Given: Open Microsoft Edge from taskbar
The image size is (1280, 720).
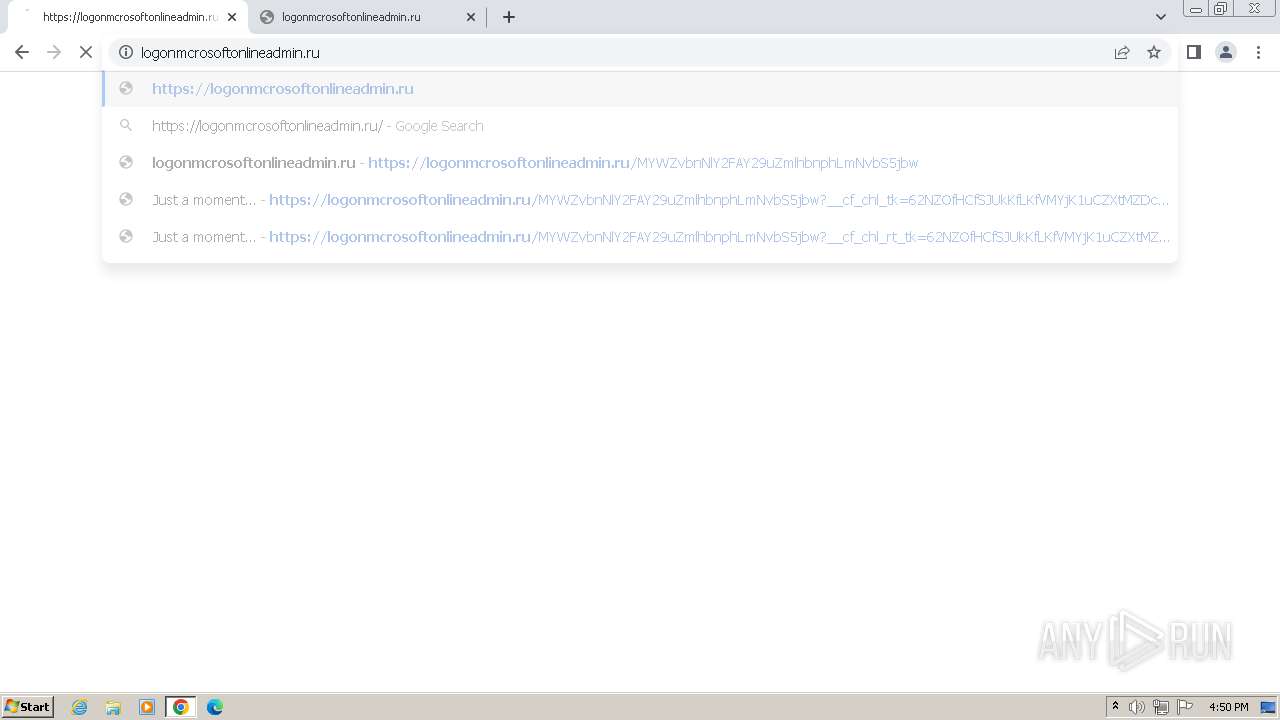Looking at the screenshot, I should 215,707.
